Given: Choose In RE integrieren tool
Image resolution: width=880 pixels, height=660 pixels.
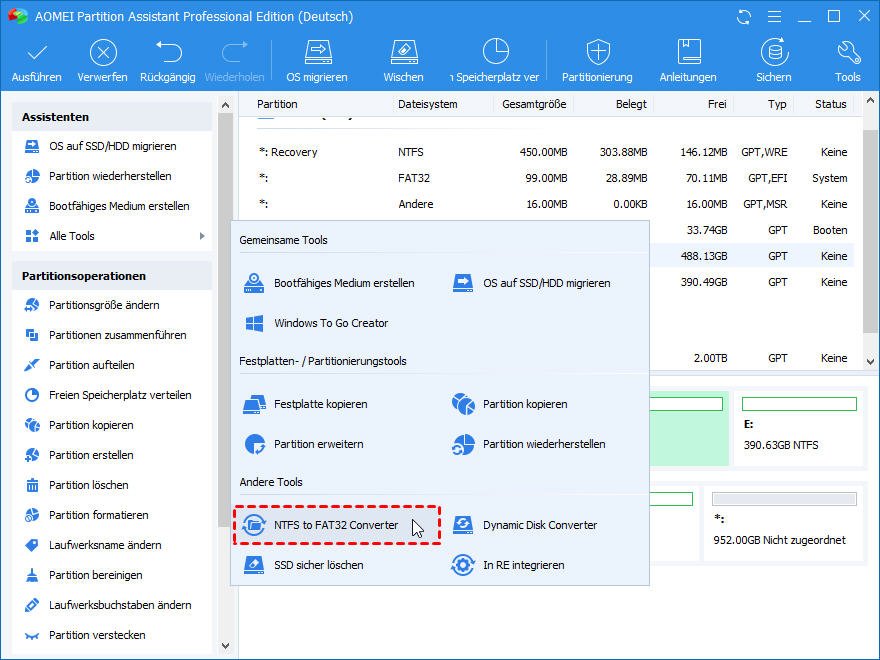Looking at the screenshot, I should [x=507, y=565].
